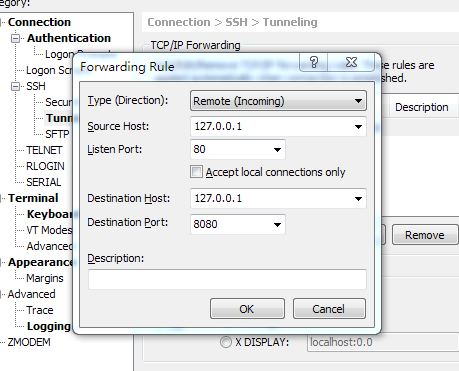Click into the Description input field

[227, 279]
